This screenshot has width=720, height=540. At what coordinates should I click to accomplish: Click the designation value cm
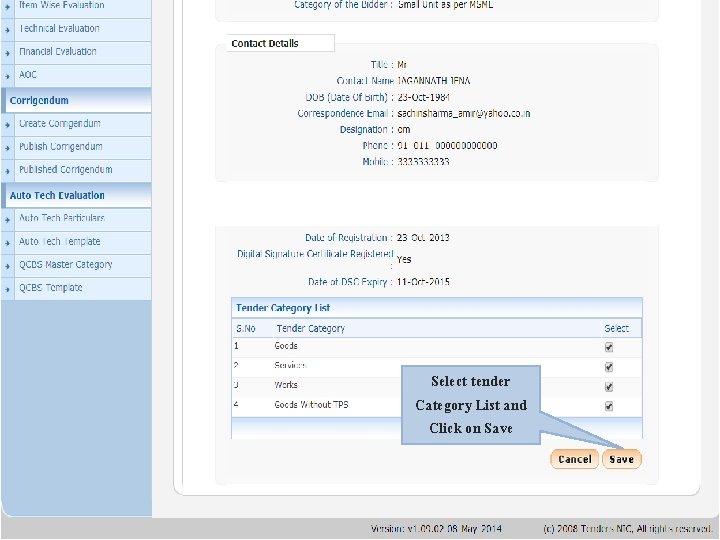click(x=404, y=129)
